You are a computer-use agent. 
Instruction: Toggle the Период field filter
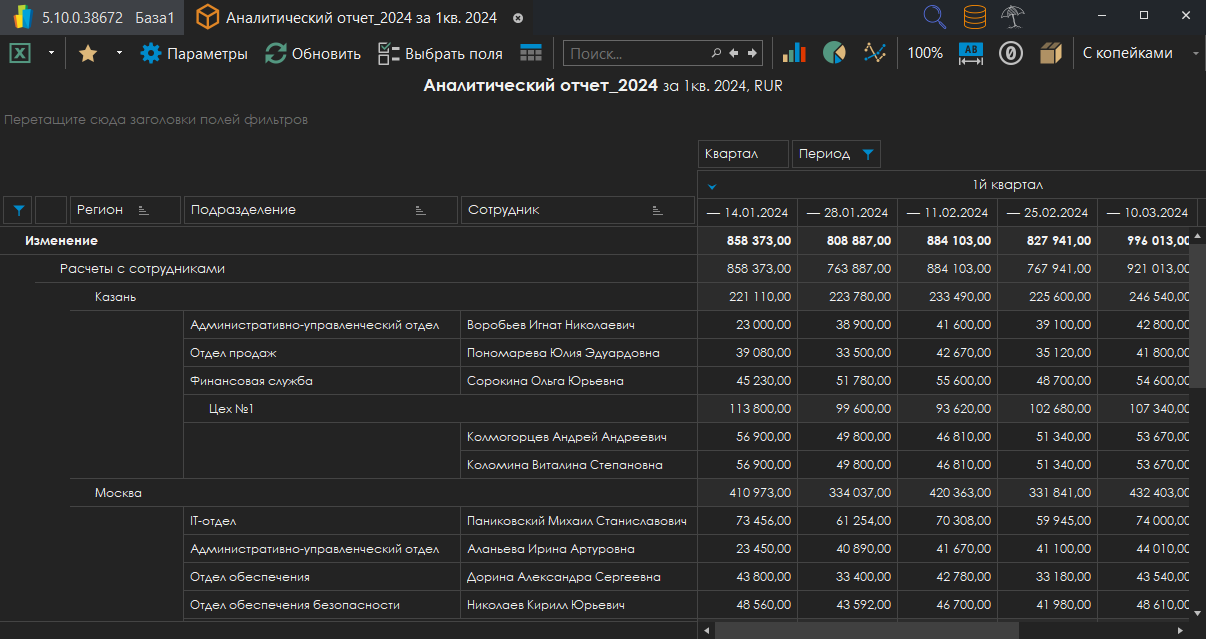point(867,154)
